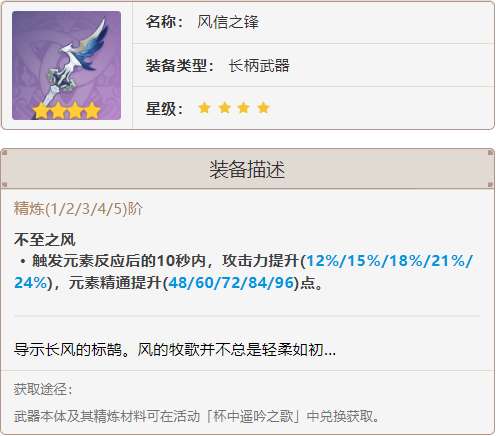Click the star rating on the weapon thumbnail
This screenshot has width=496, height=436.
pyautogui.click(x=66, y=111)
